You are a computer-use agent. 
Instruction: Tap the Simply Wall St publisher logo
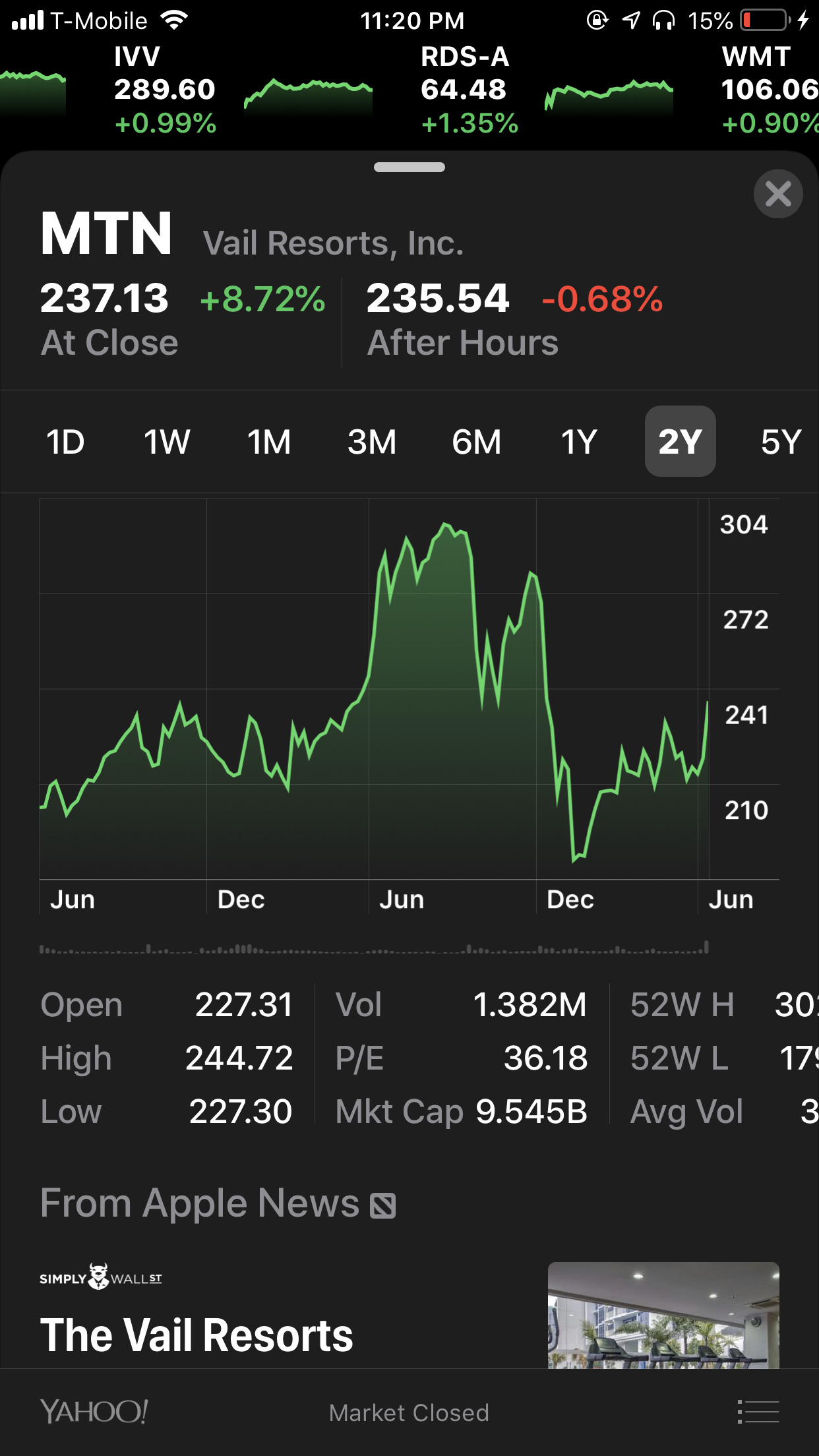click(100, 1277)
